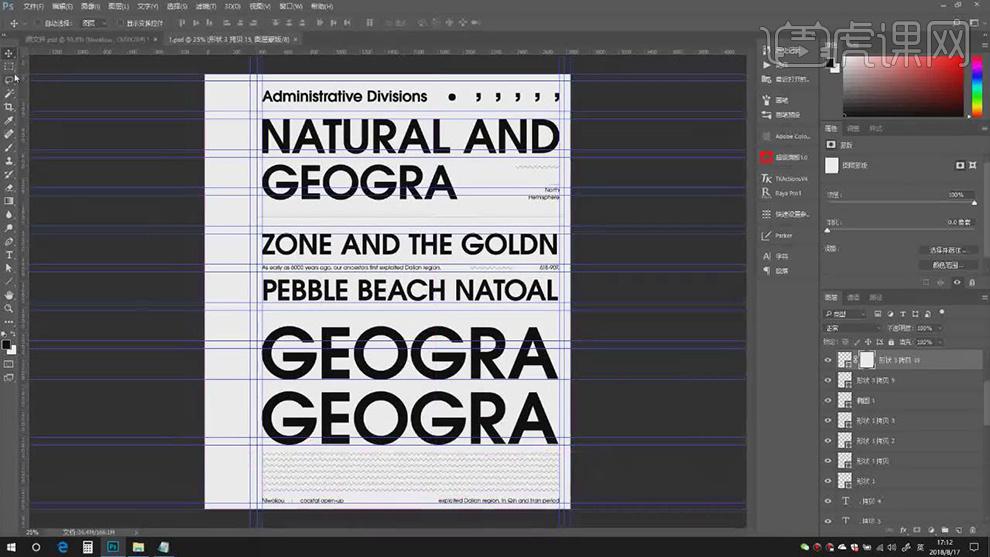Select the Crop tool
The image size is (990, 557).
click(9, 107)
